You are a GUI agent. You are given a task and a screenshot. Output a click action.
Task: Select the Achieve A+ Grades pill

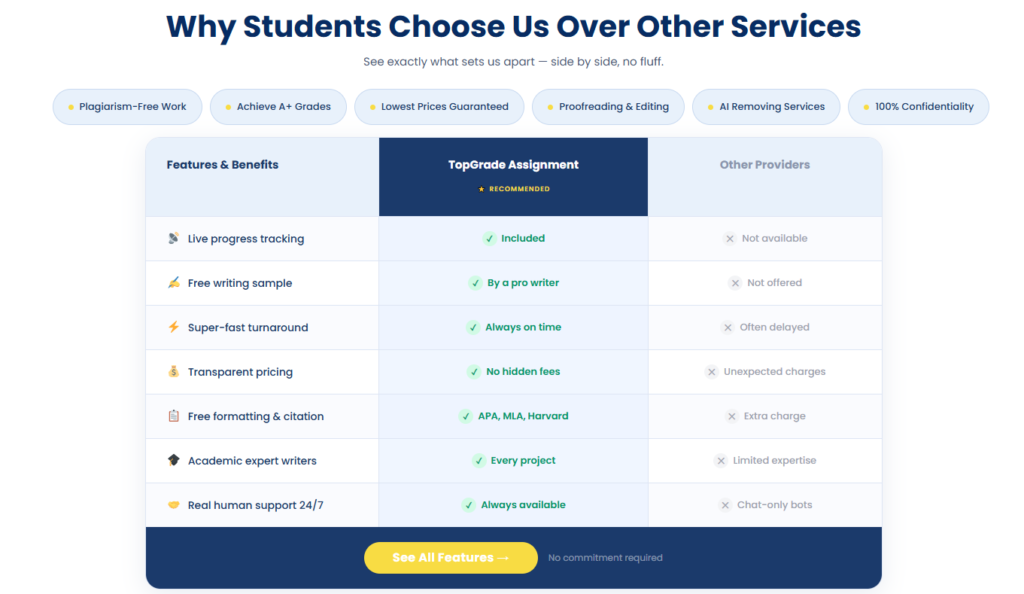pyautogui.click(x=278, y=107)
